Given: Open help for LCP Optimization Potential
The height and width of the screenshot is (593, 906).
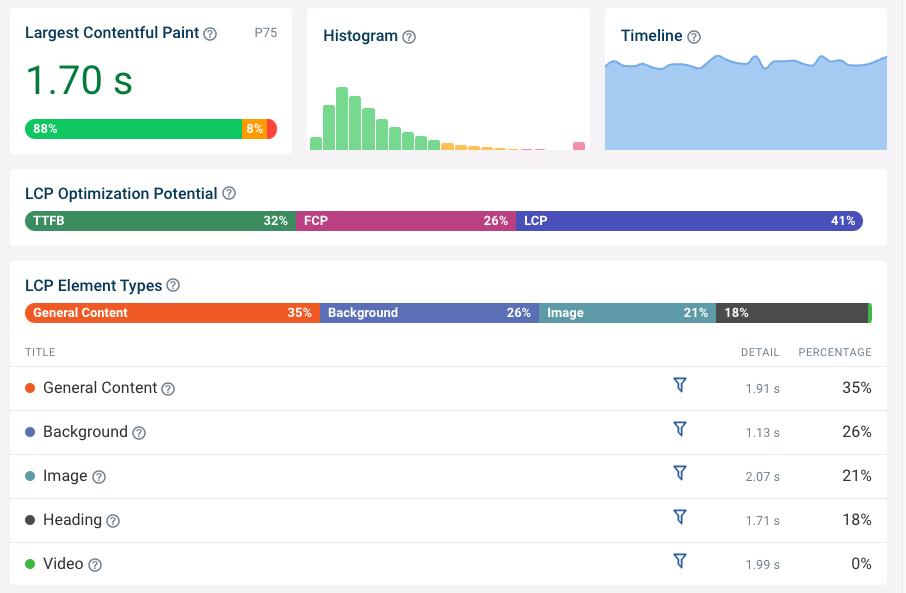Looking at the screenshot, I should pos(228,193).
